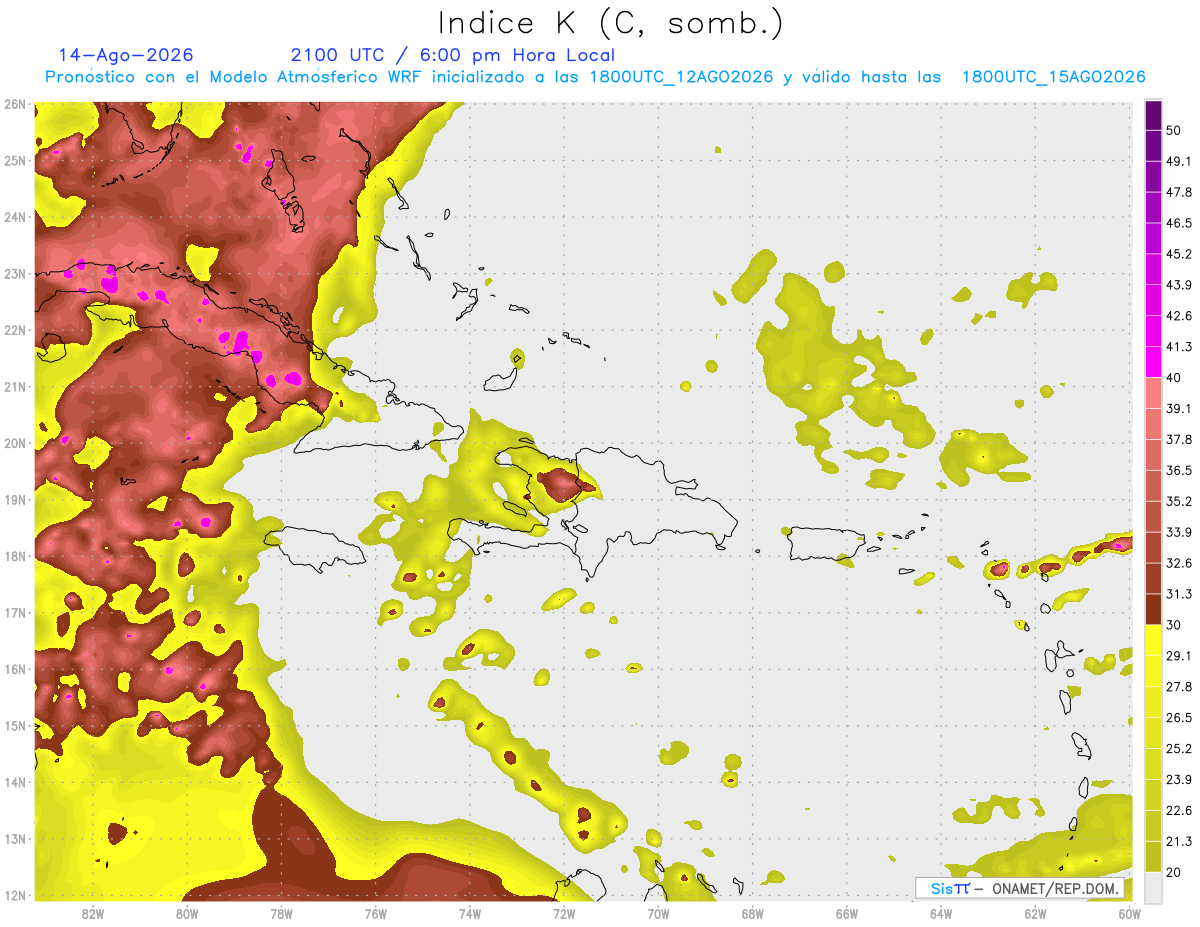Click longitude label 78W
Image resolution: width=1200 pixels, height=927 pixels.
pos(281,913)
